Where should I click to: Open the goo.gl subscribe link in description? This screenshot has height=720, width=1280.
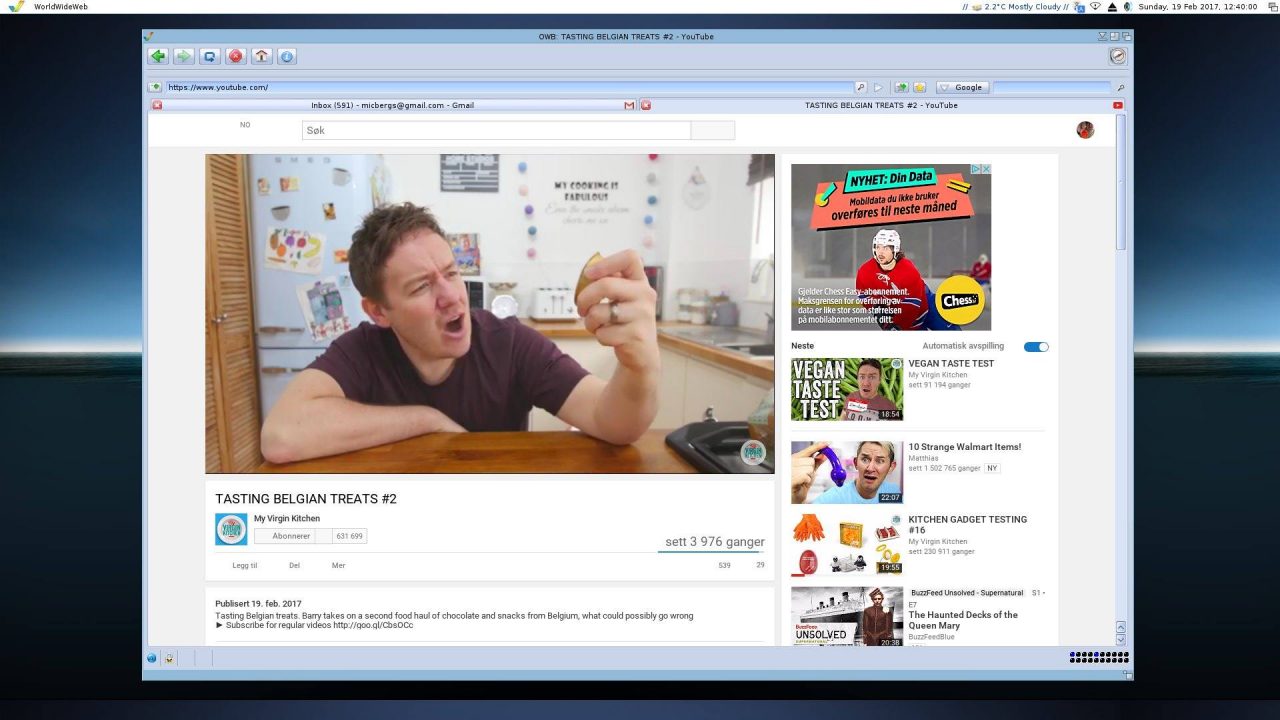[373, 625]
